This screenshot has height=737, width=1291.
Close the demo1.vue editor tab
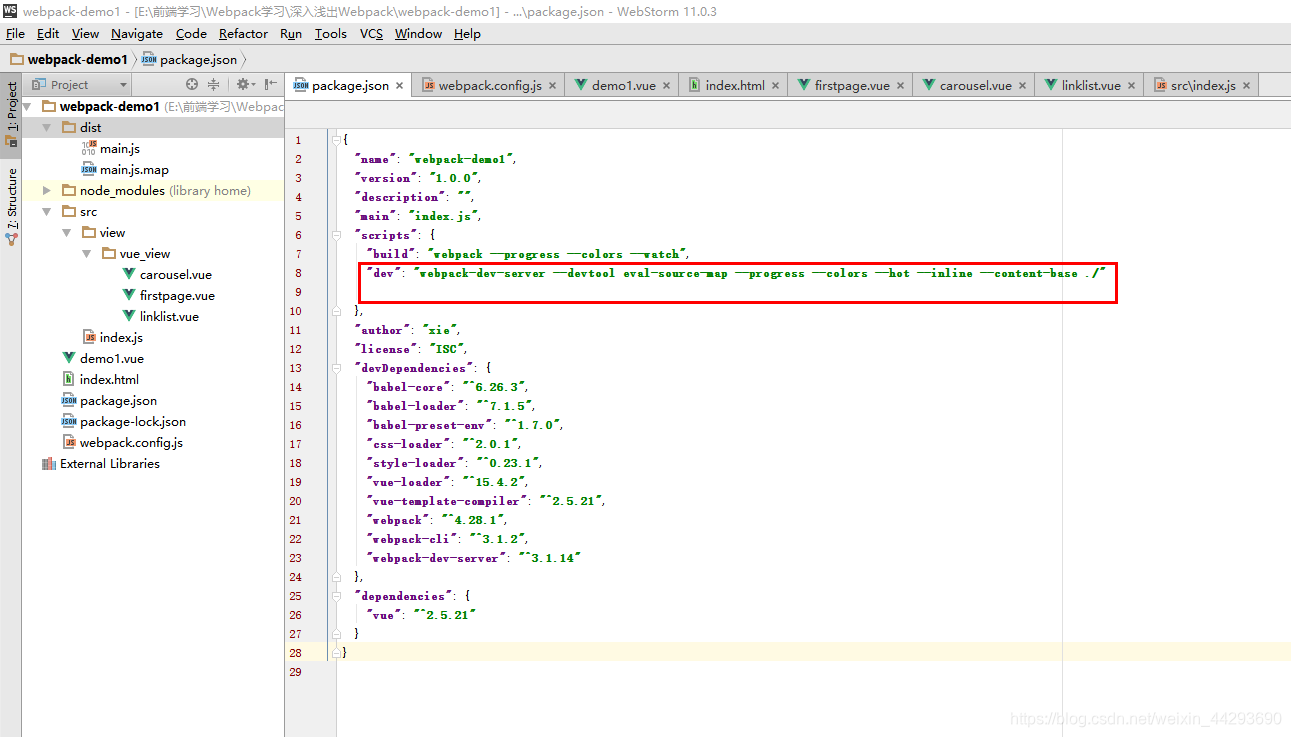[666, 86]
